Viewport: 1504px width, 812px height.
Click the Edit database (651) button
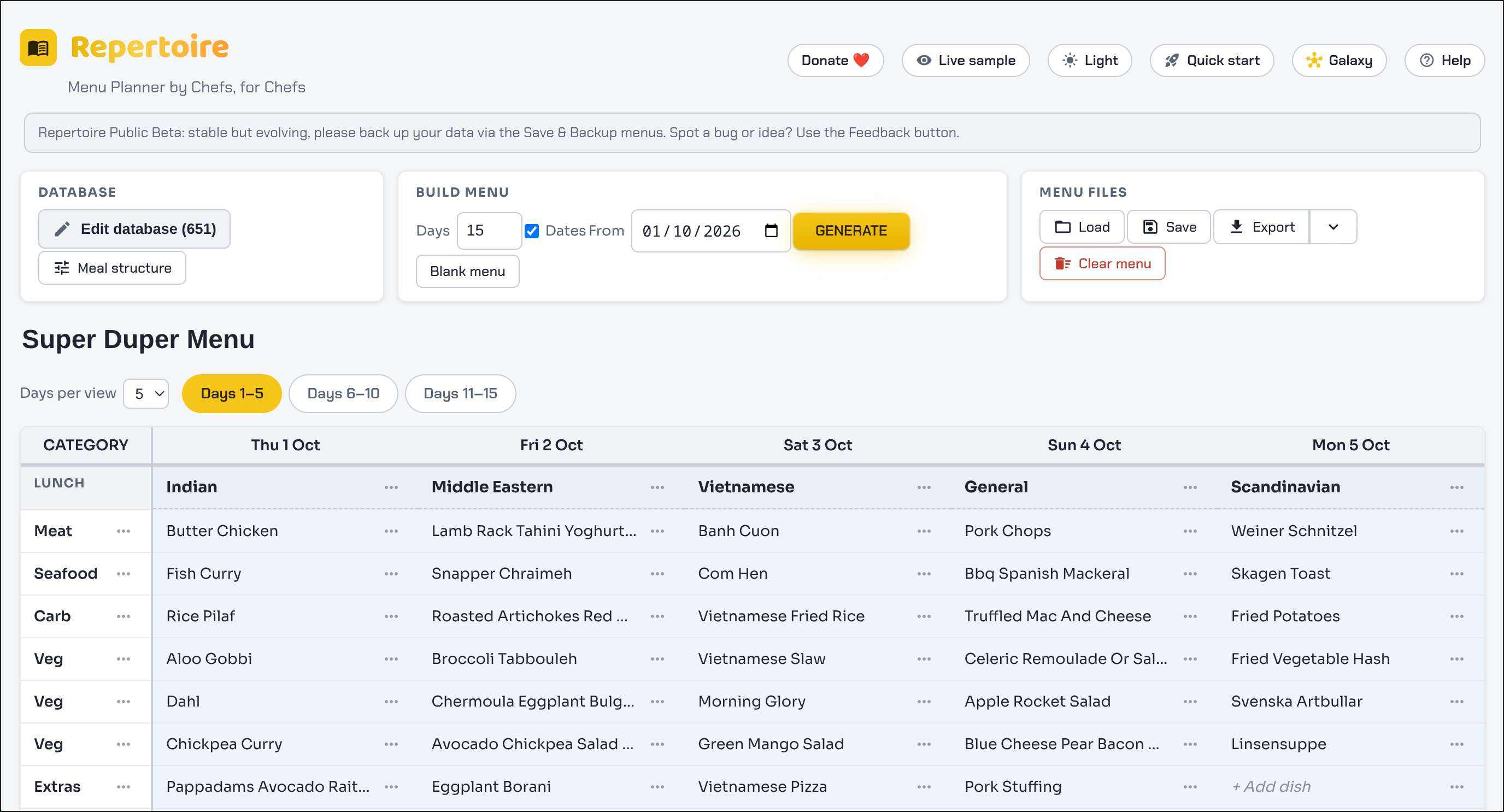pos(134,229)
